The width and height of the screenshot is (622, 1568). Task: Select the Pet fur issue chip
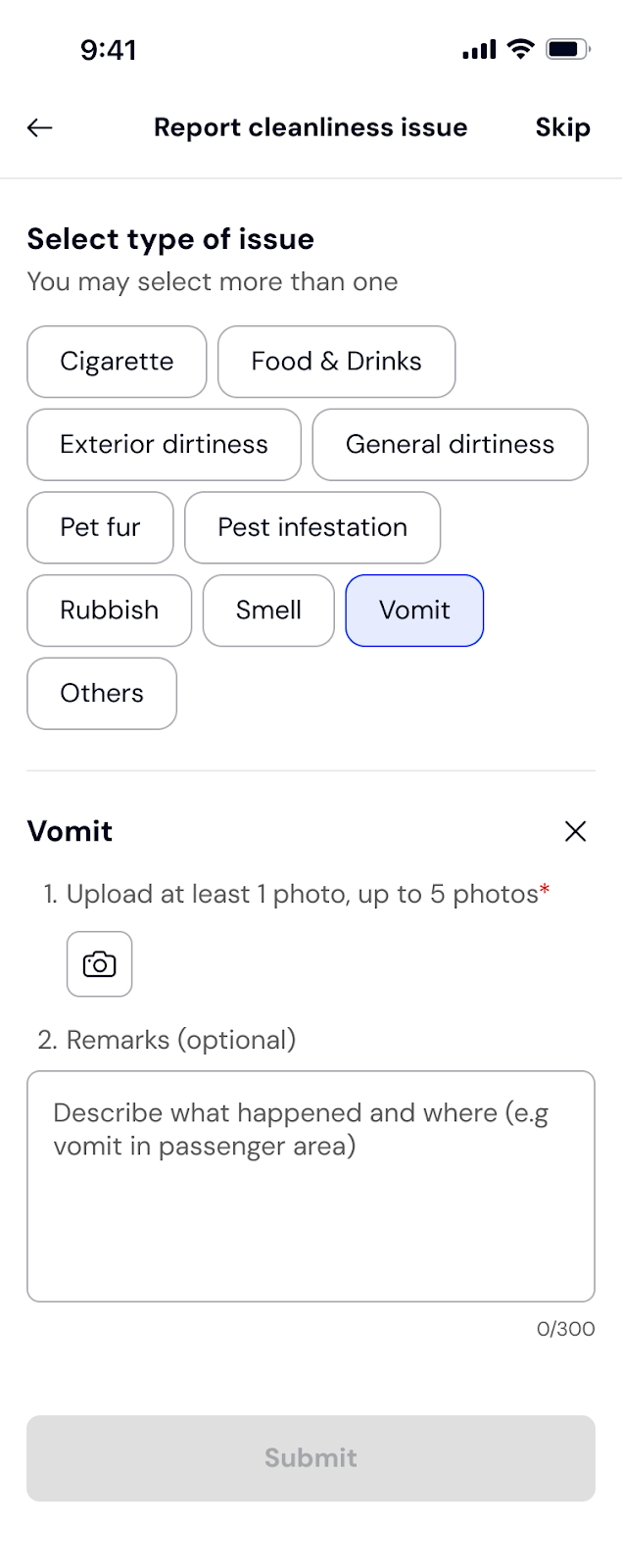point(100,527)
